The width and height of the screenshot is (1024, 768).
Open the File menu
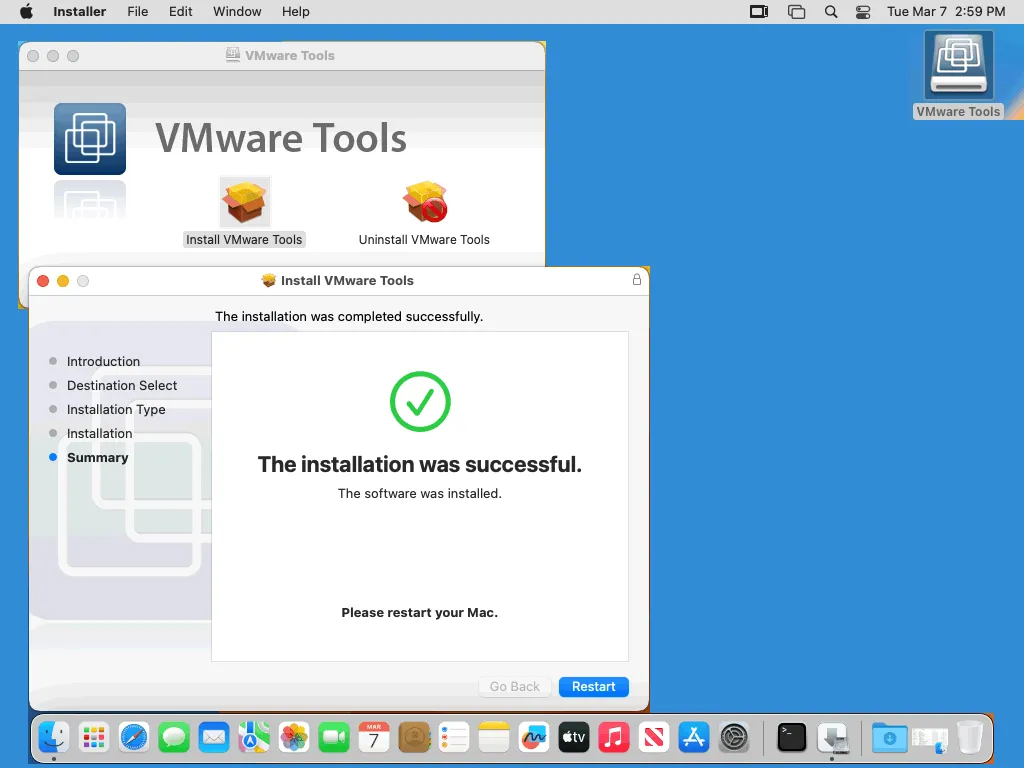138,12
